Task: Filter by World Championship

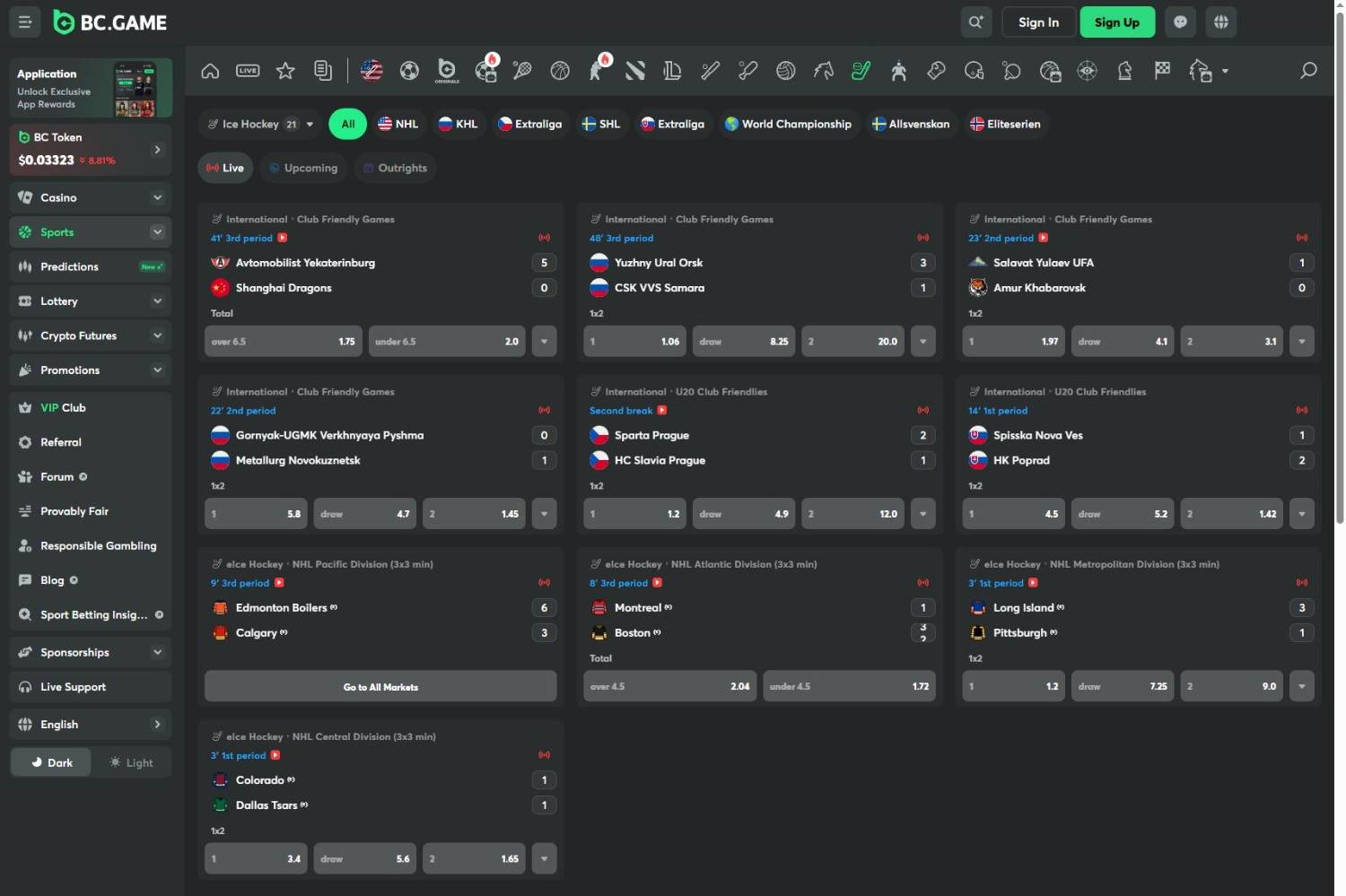Action: (789, 125)
